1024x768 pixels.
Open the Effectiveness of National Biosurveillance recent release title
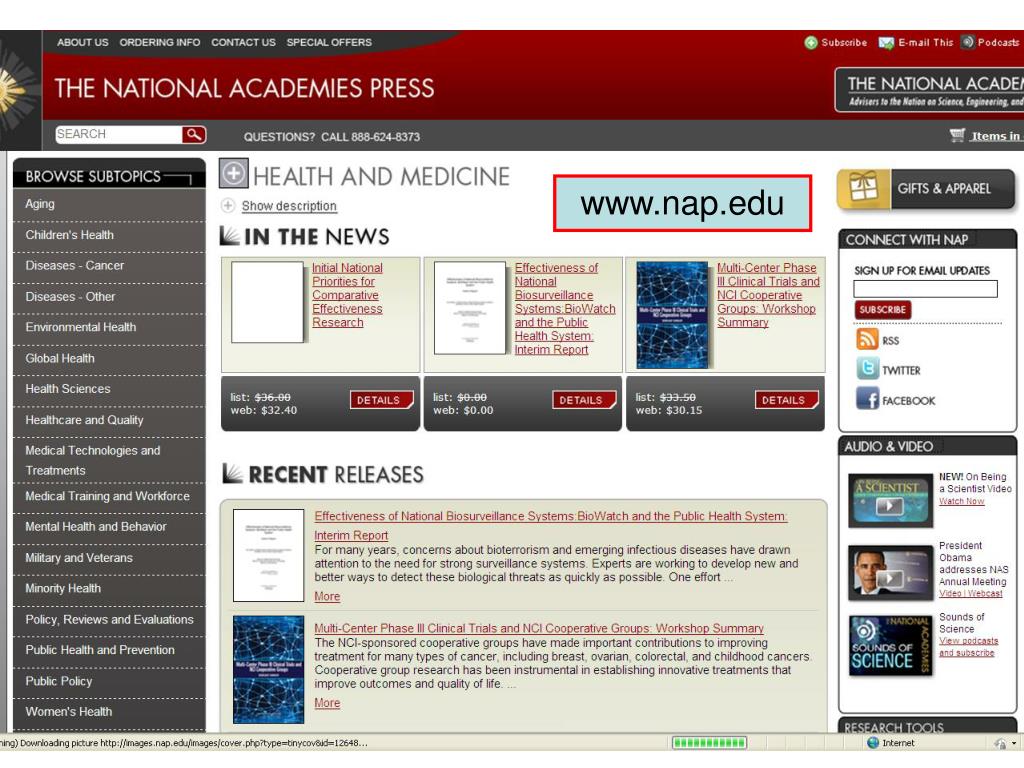pyautogui.click(x=551, y=526)
